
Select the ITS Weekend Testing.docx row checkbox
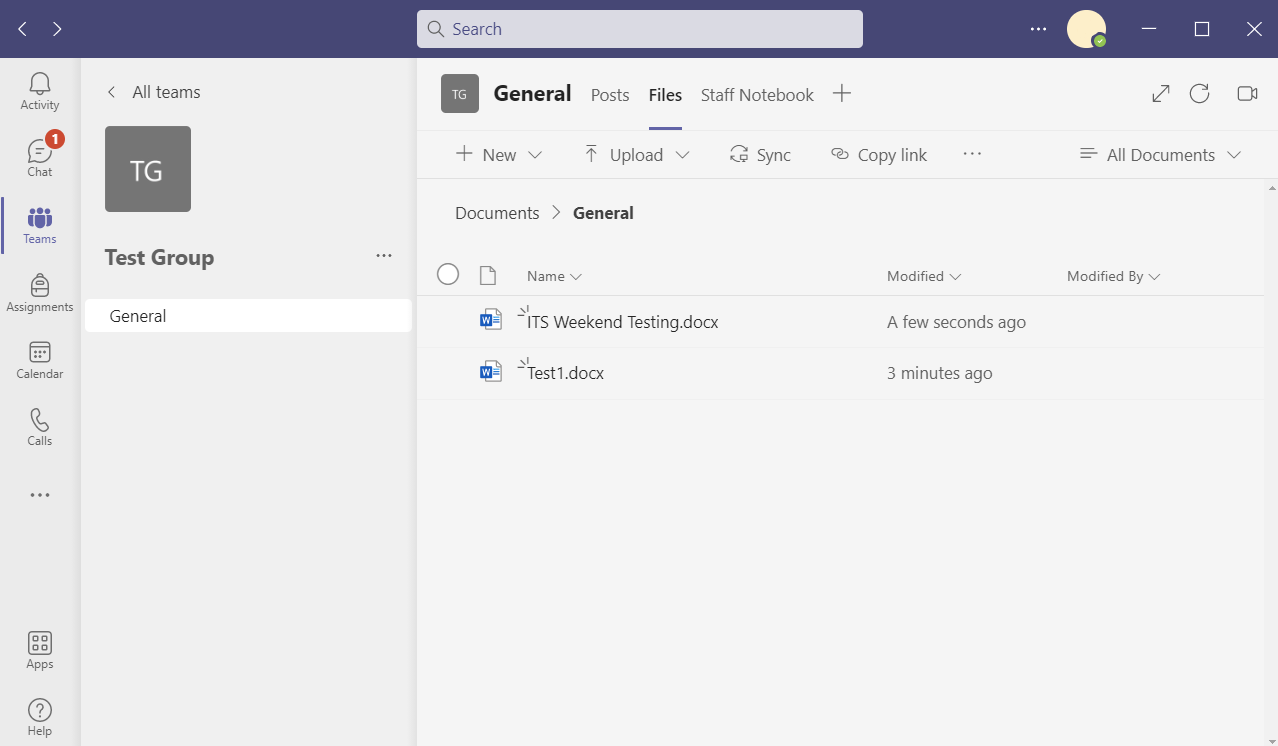click(x=447, y=321)
